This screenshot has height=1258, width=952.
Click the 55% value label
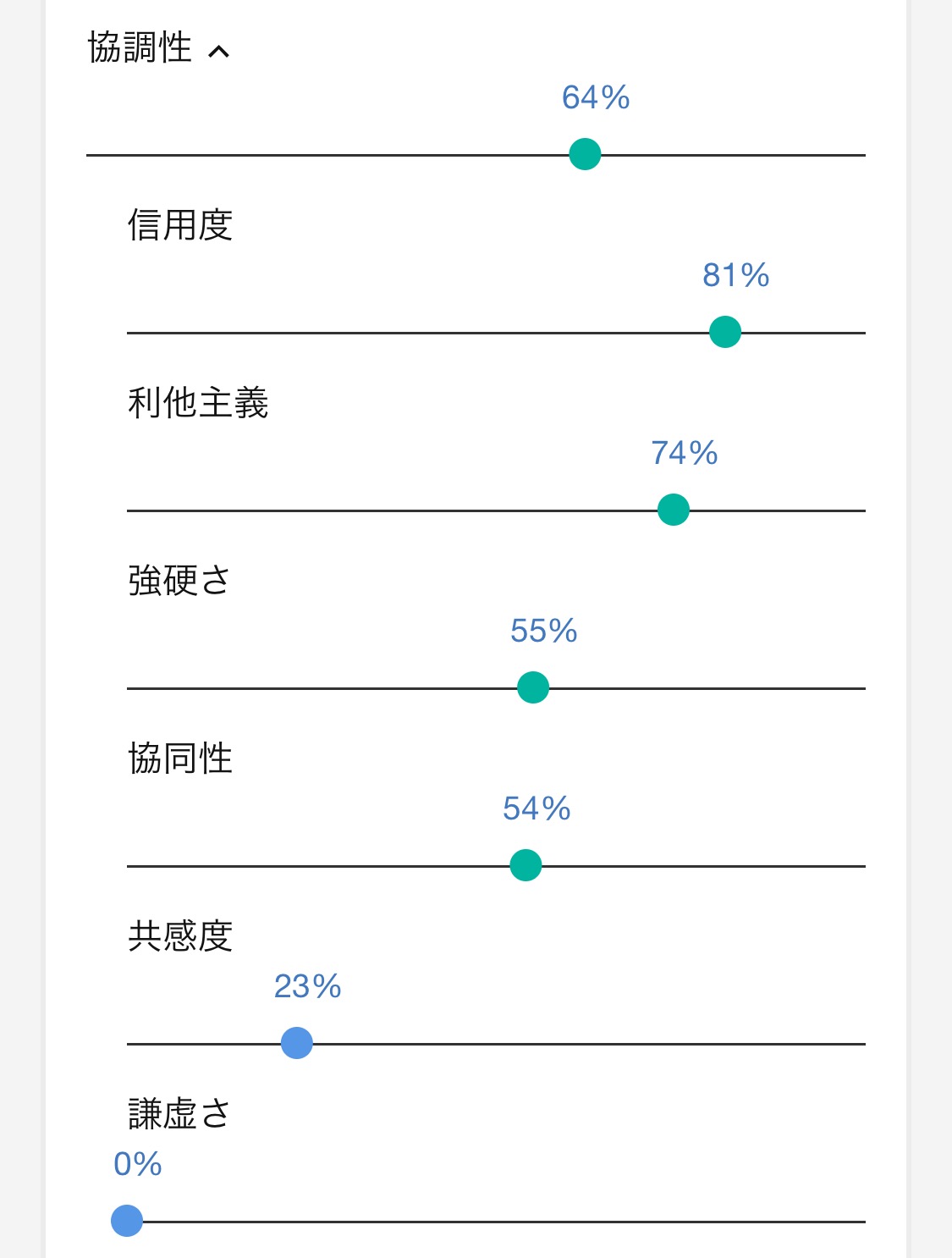pos(544,631)
